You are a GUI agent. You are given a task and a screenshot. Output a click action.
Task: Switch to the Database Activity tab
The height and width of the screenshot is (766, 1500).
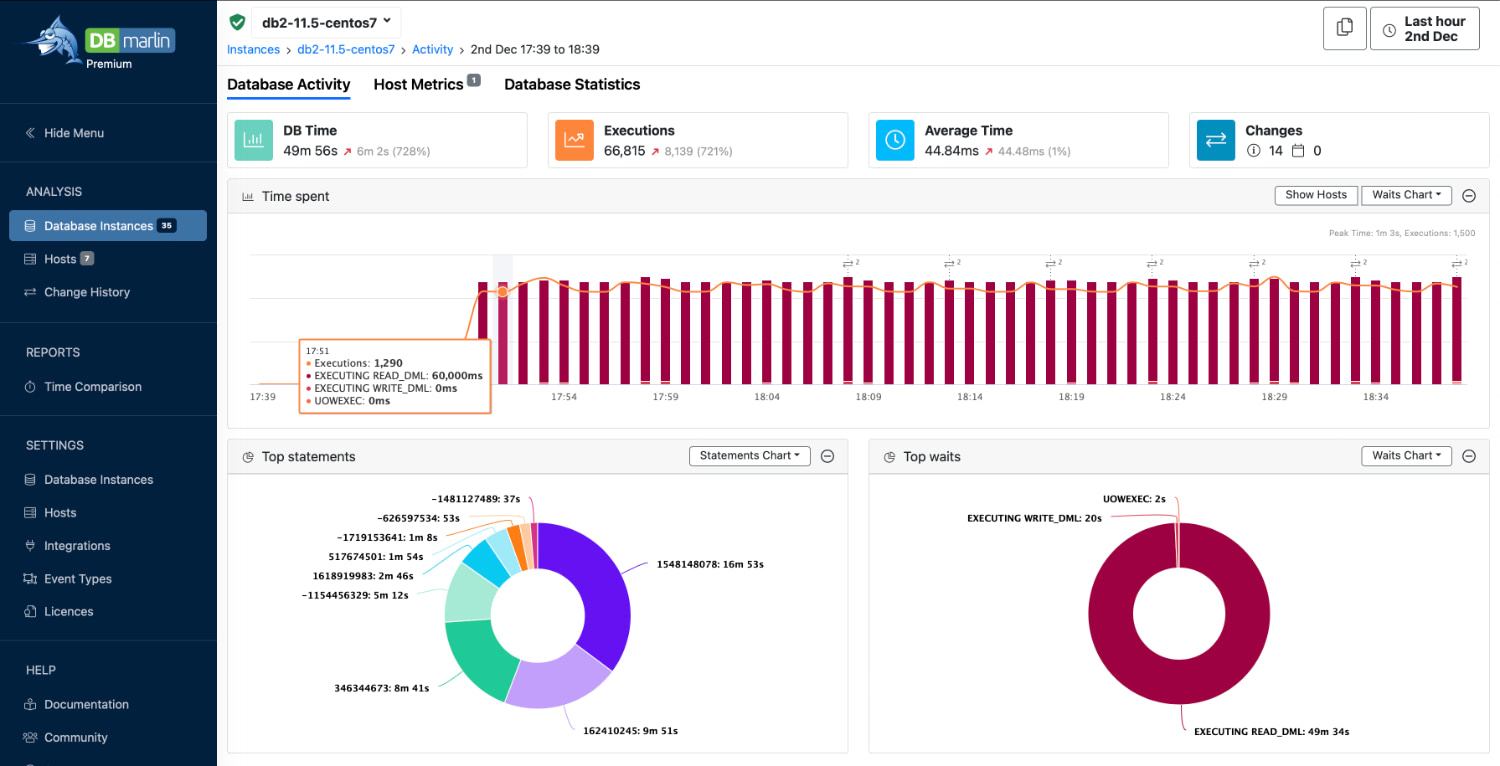tap(289, 85)
